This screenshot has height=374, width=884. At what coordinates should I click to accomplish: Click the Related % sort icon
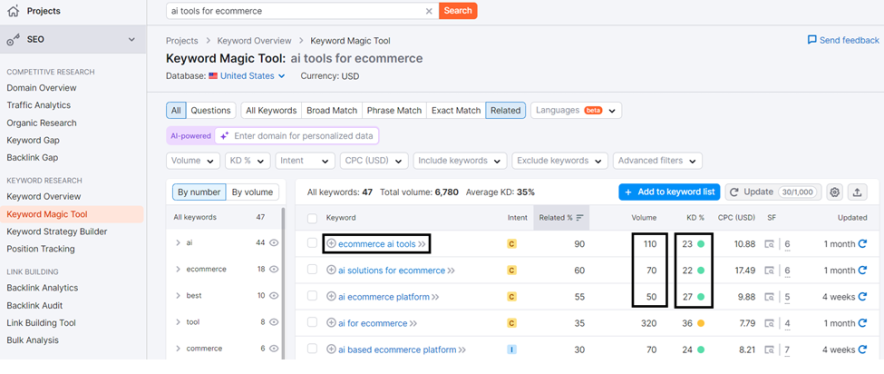(x=580, y=218)
